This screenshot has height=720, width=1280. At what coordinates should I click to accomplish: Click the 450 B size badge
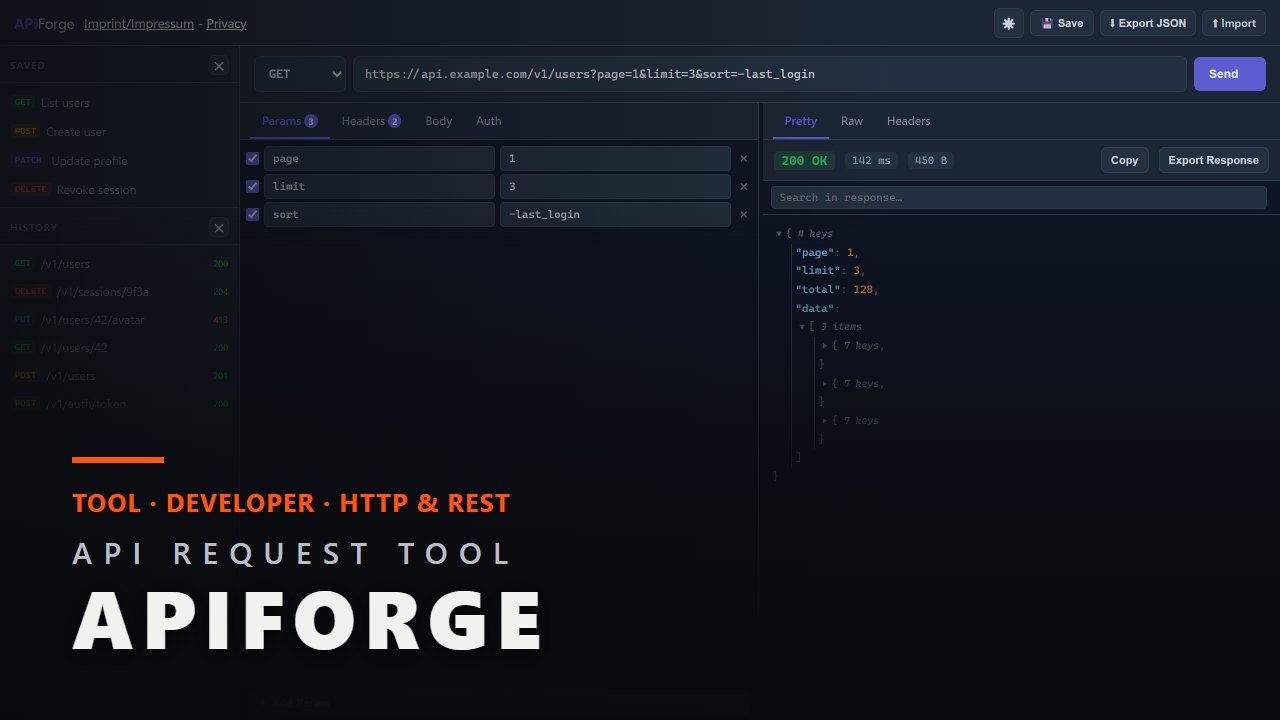932,160
